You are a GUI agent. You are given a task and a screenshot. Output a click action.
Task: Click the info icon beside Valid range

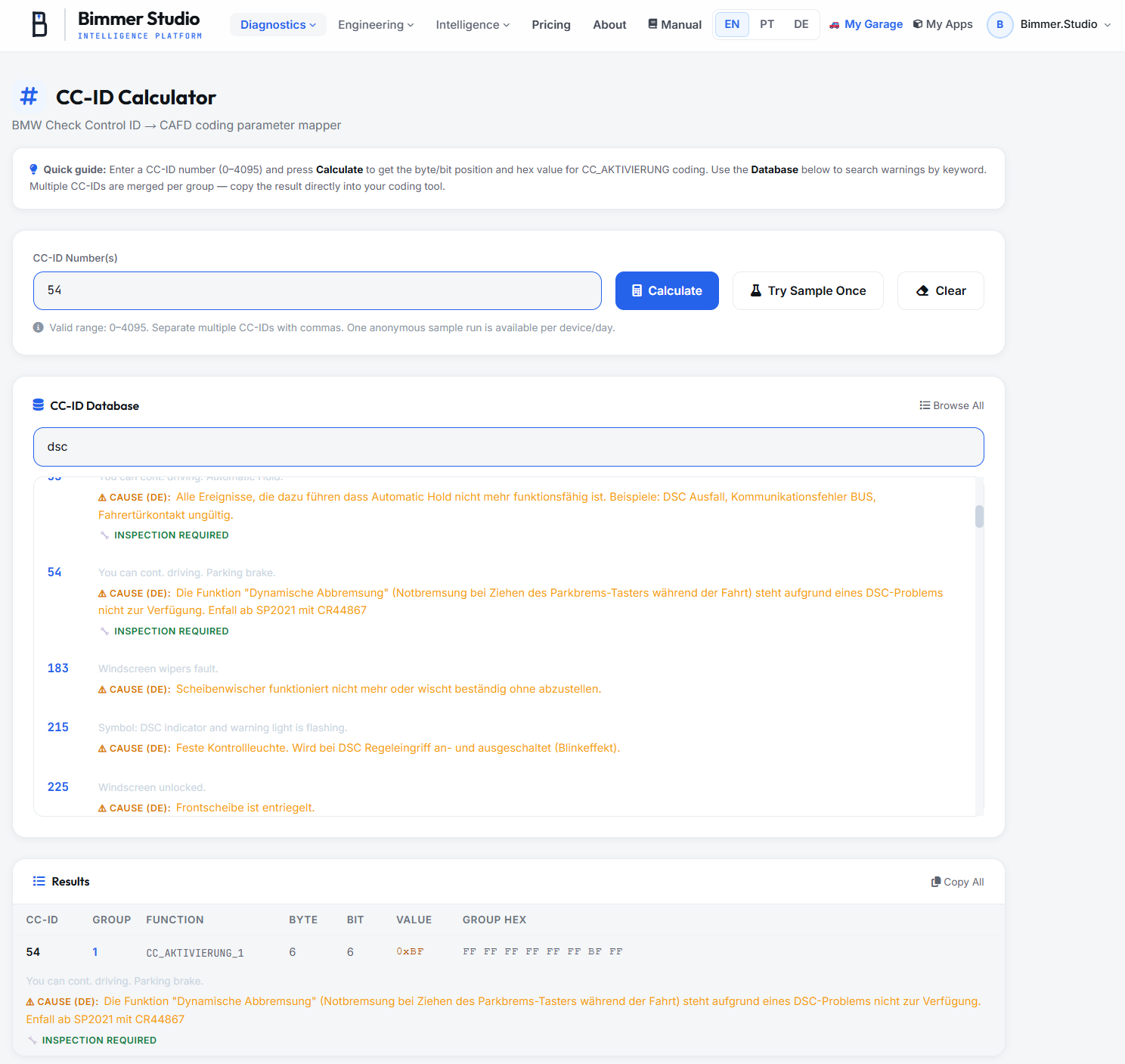38,327
